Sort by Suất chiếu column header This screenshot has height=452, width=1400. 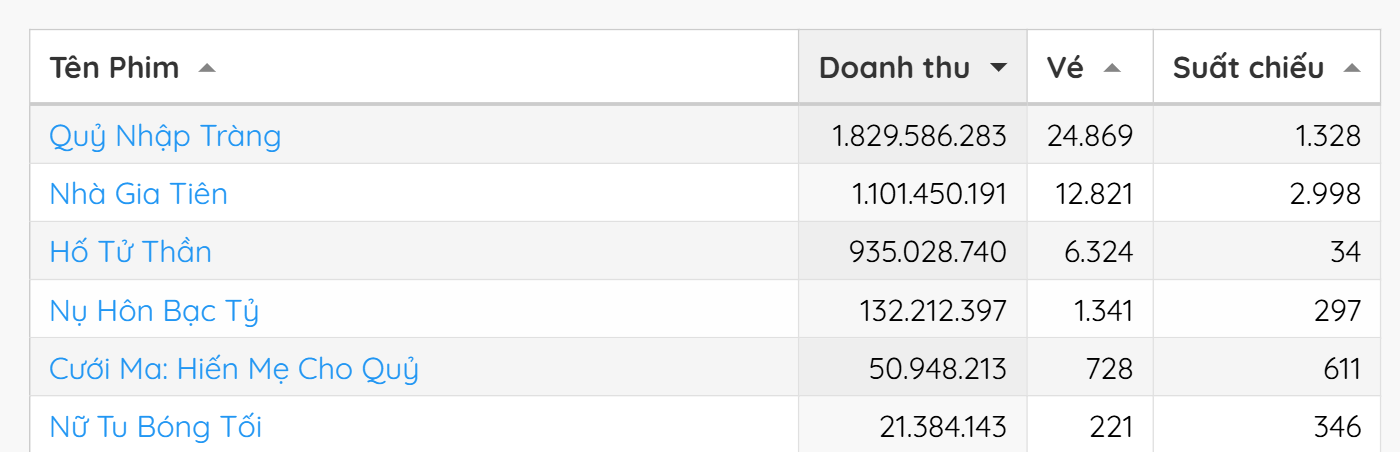1248,68
